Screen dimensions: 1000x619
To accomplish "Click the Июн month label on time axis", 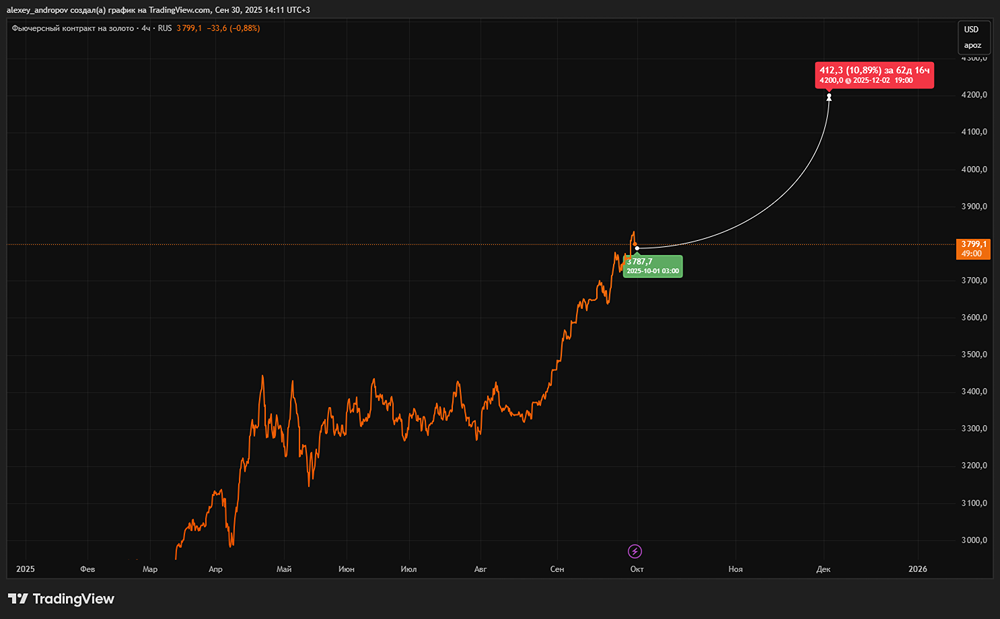I will point(346,569).
